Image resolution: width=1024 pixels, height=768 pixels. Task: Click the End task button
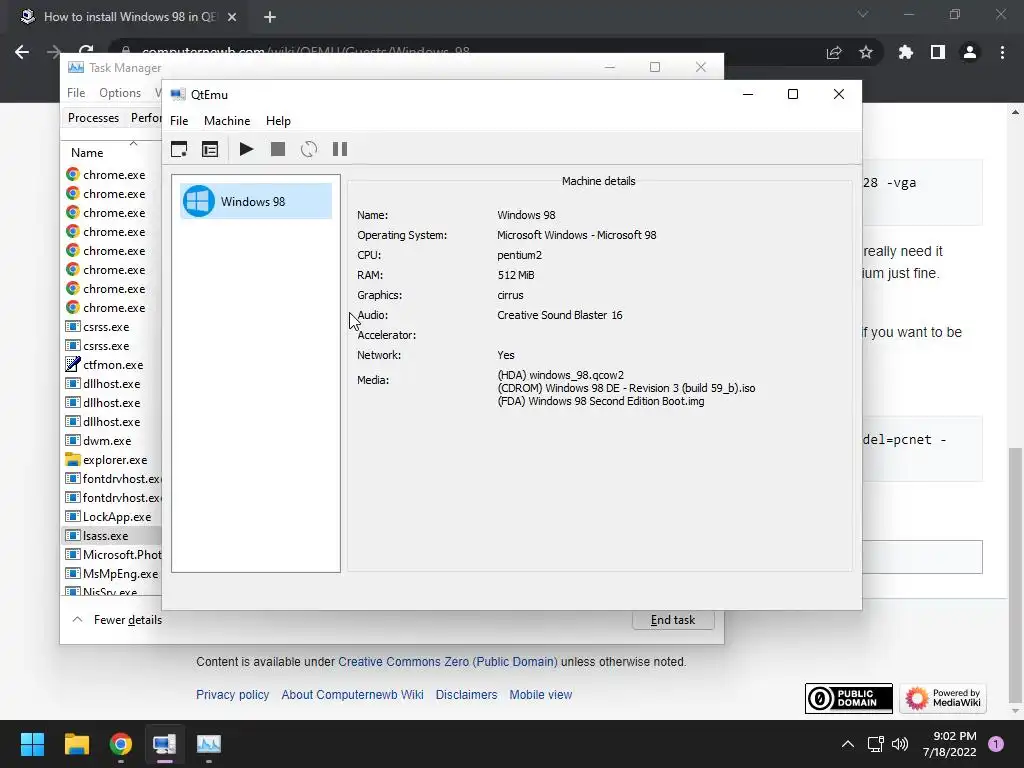coord(673,620)
